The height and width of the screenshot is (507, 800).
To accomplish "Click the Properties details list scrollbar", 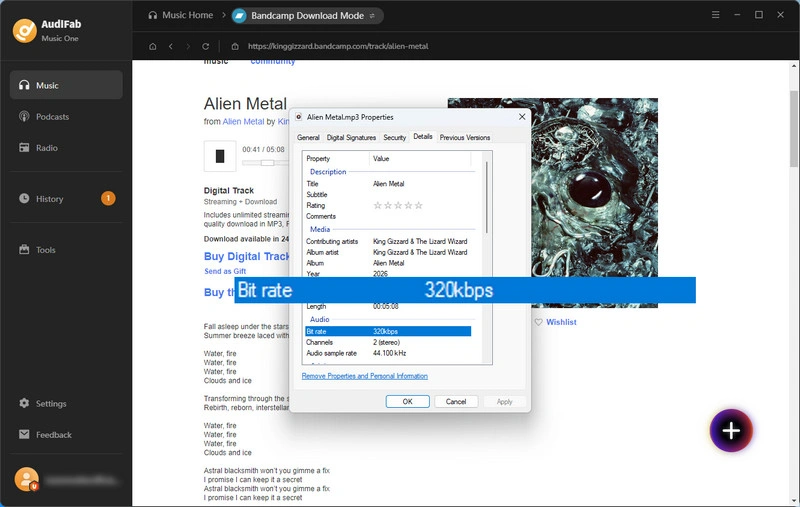I will (487, 197).
